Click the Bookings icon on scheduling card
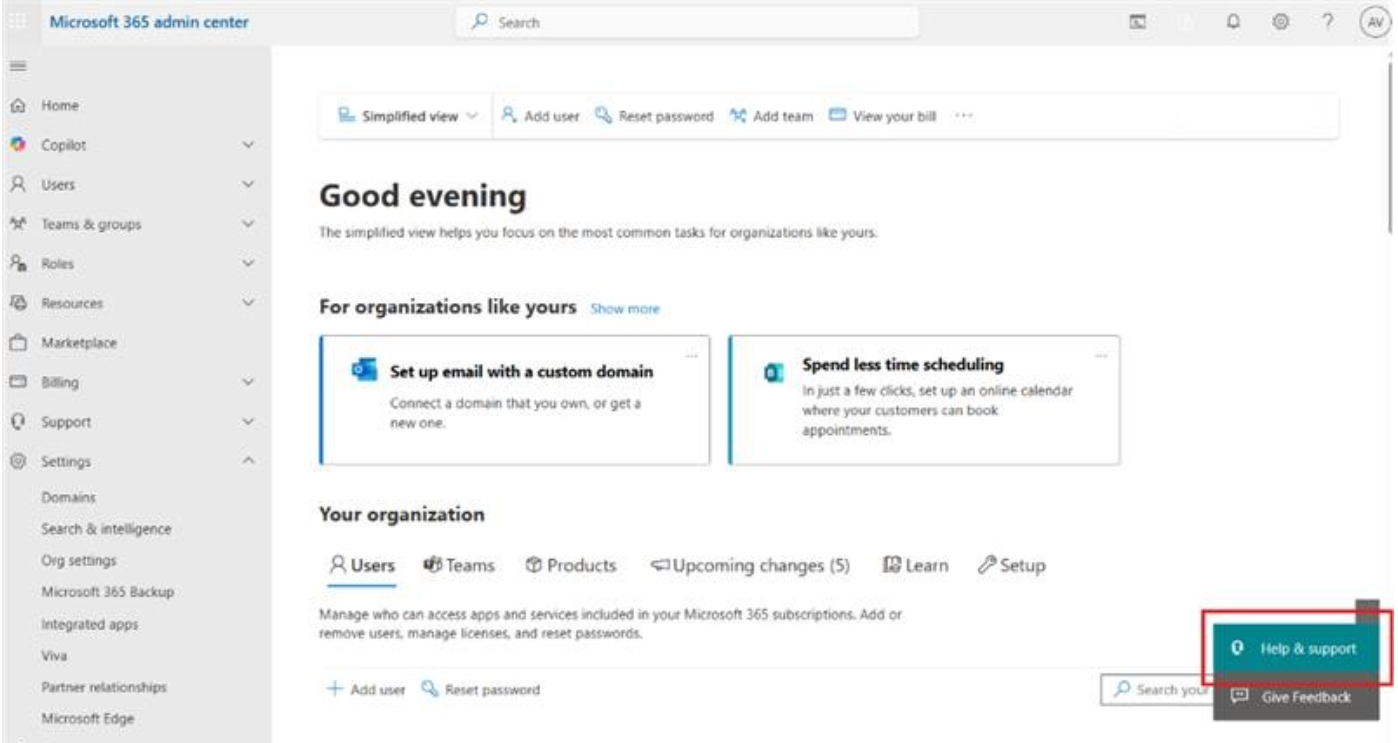 (773, 374)
